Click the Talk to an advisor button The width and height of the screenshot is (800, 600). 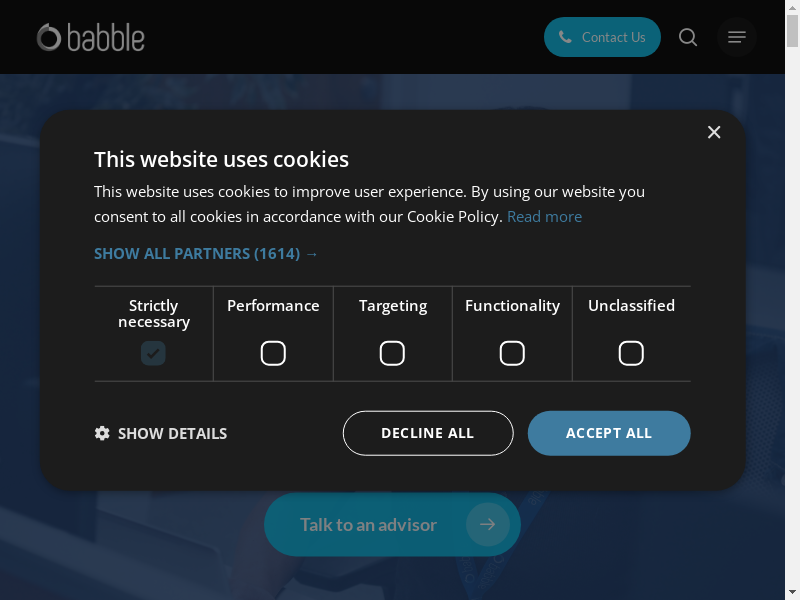(368, 524)
